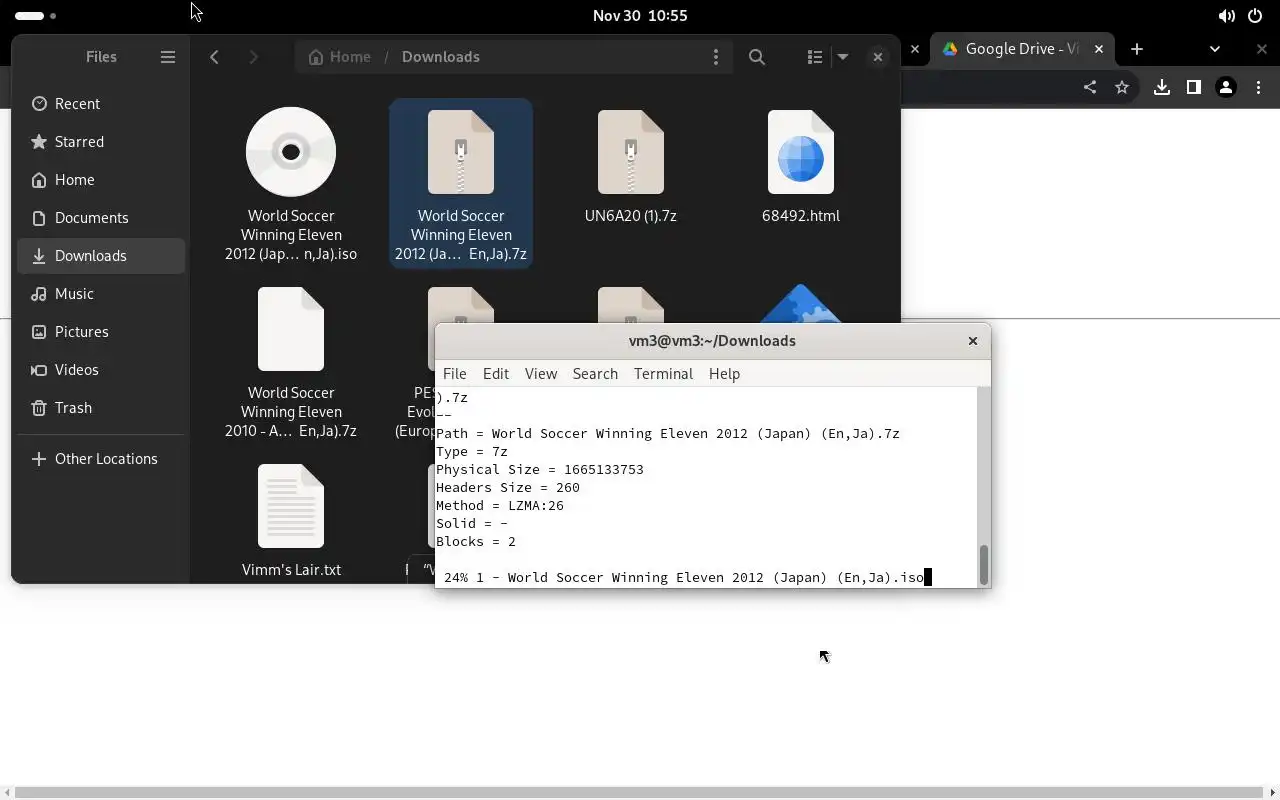Select Downloads in Files sidebar
The image size is (1280, 800).
click(x=101, y=256)
